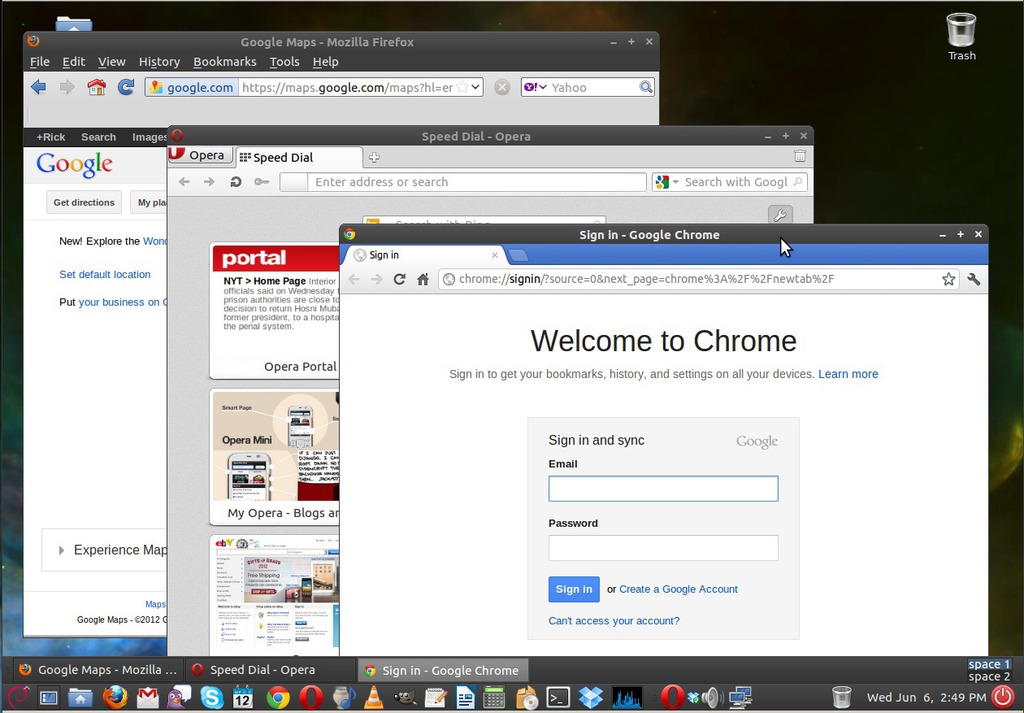Screen dimensions: 1024x713
Task: Open the Debian swirl application menu
Action: (18, 697)
